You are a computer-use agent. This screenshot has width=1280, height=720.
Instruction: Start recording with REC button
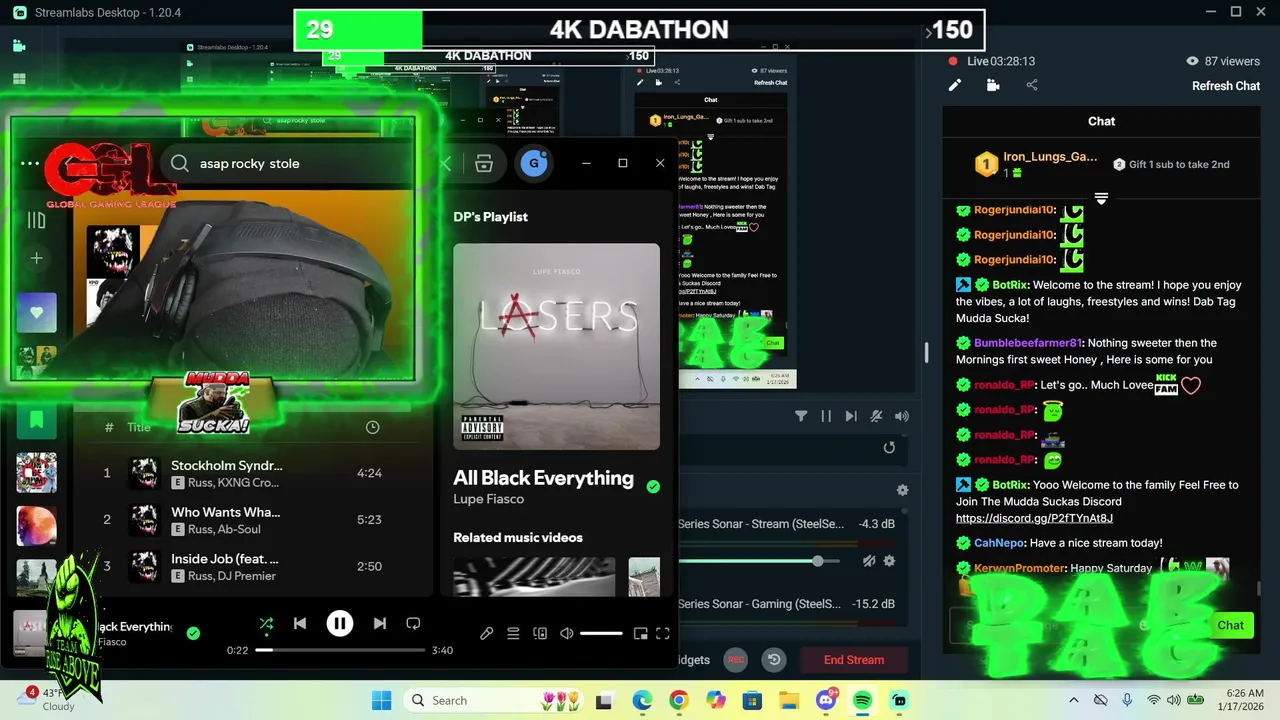tap(736, 660)
